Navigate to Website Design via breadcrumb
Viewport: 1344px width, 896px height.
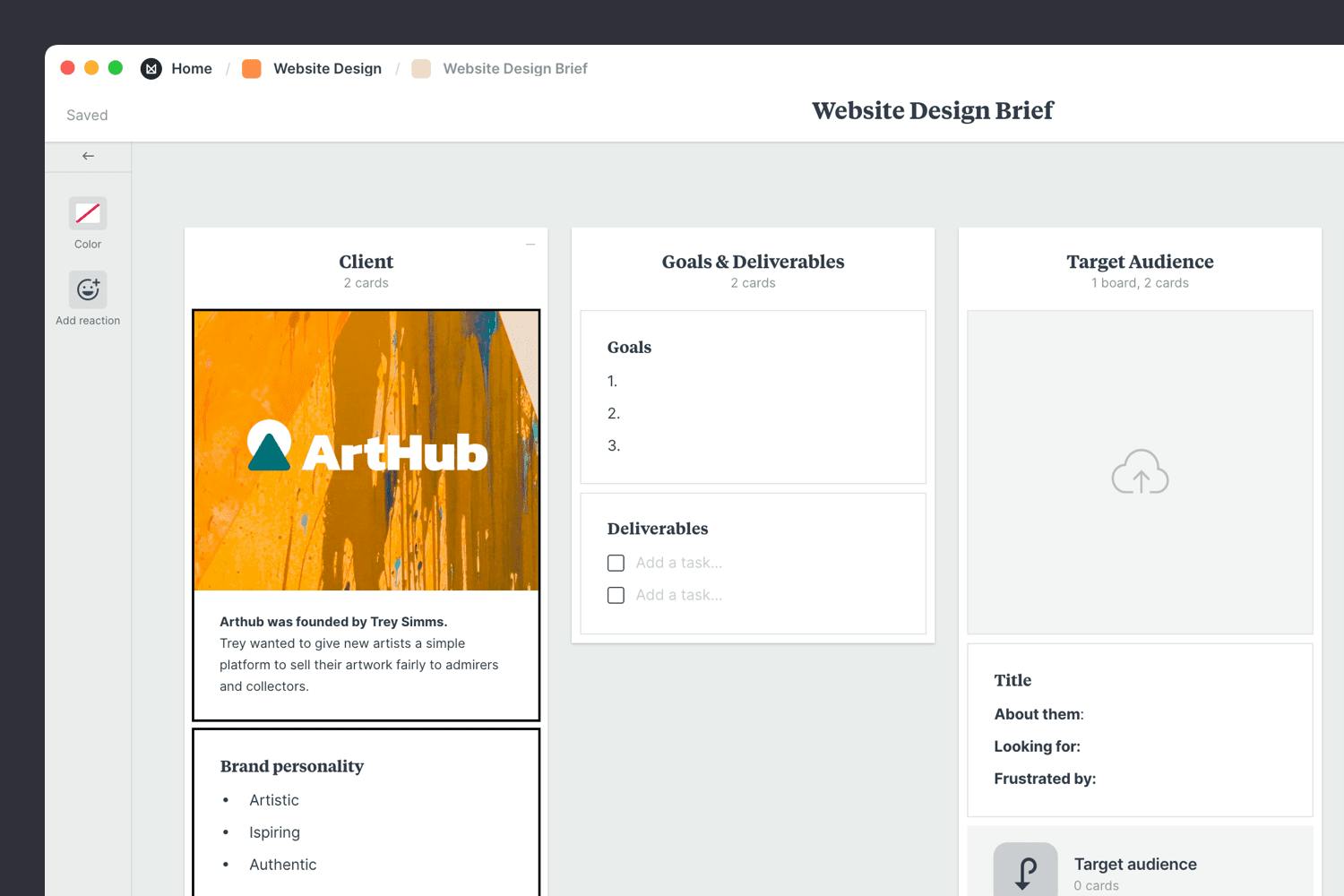pyautogui.click(x=327, y=68)
